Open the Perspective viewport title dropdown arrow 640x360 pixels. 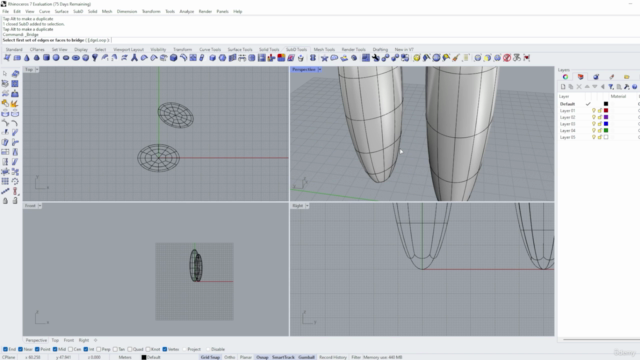[320, 70]
